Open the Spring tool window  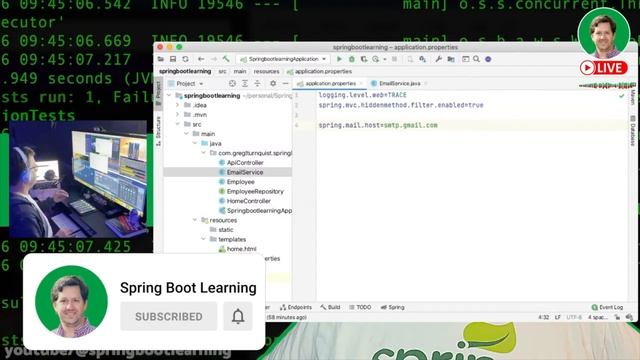click(x=392, y=307)
